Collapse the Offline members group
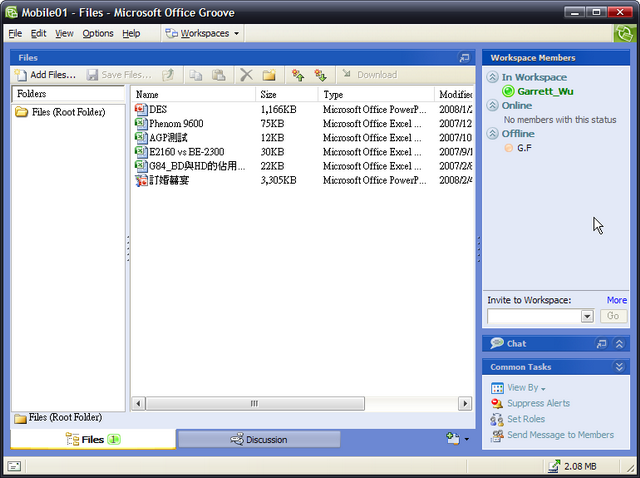Image resolution: width=640 pixels, height=478 pixels. click(x=493, y=133)
